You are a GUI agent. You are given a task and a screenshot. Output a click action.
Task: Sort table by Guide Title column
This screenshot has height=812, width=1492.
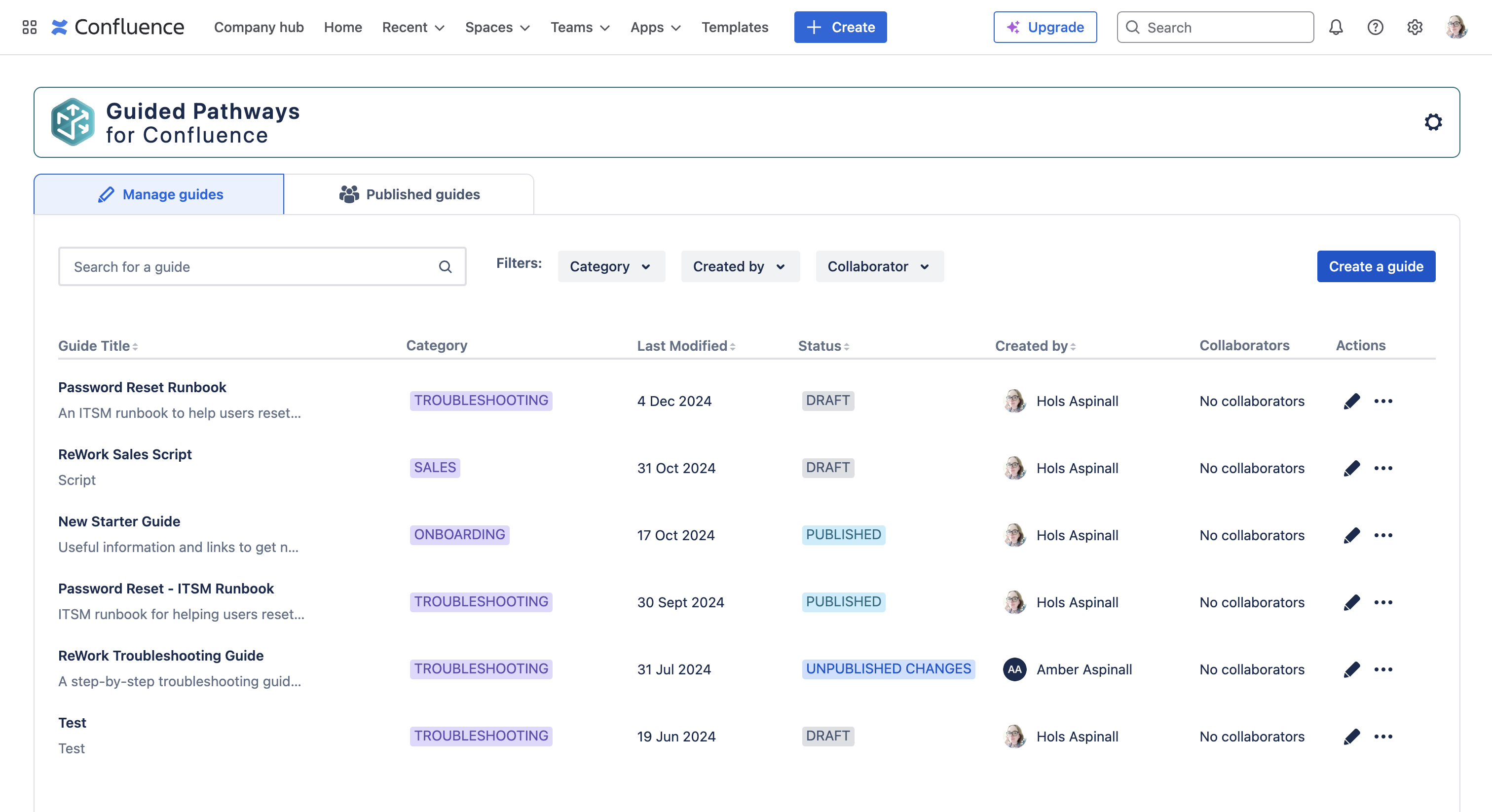click(x=98, y=346)
